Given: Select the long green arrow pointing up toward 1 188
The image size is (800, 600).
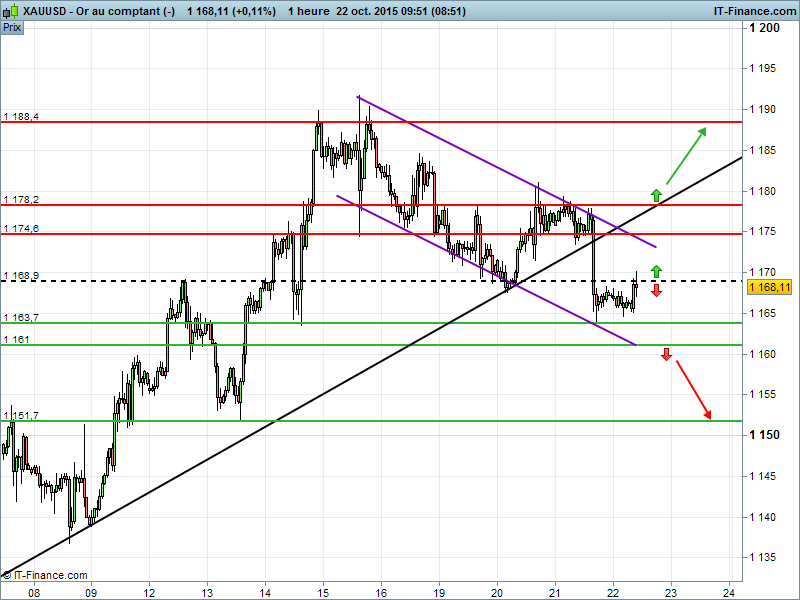Looking at the screenshot, I should pos(686,156).
